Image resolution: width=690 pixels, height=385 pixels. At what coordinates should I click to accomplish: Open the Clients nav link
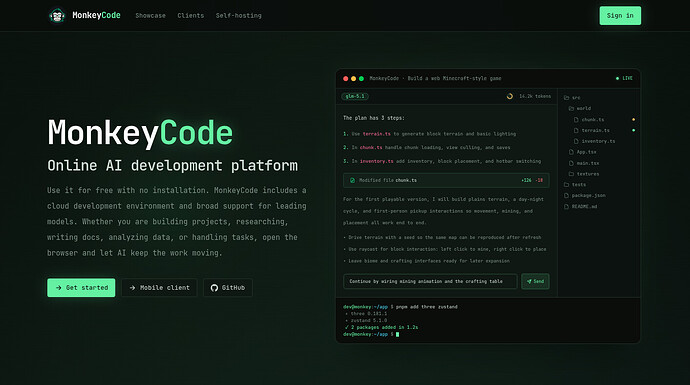click(x=191, y=15)
